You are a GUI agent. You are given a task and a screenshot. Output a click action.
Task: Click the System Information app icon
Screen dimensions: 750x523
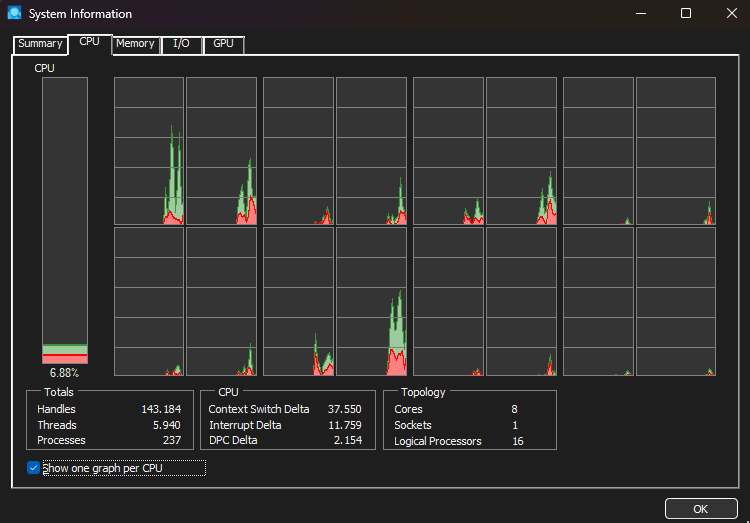pos(14,13)
